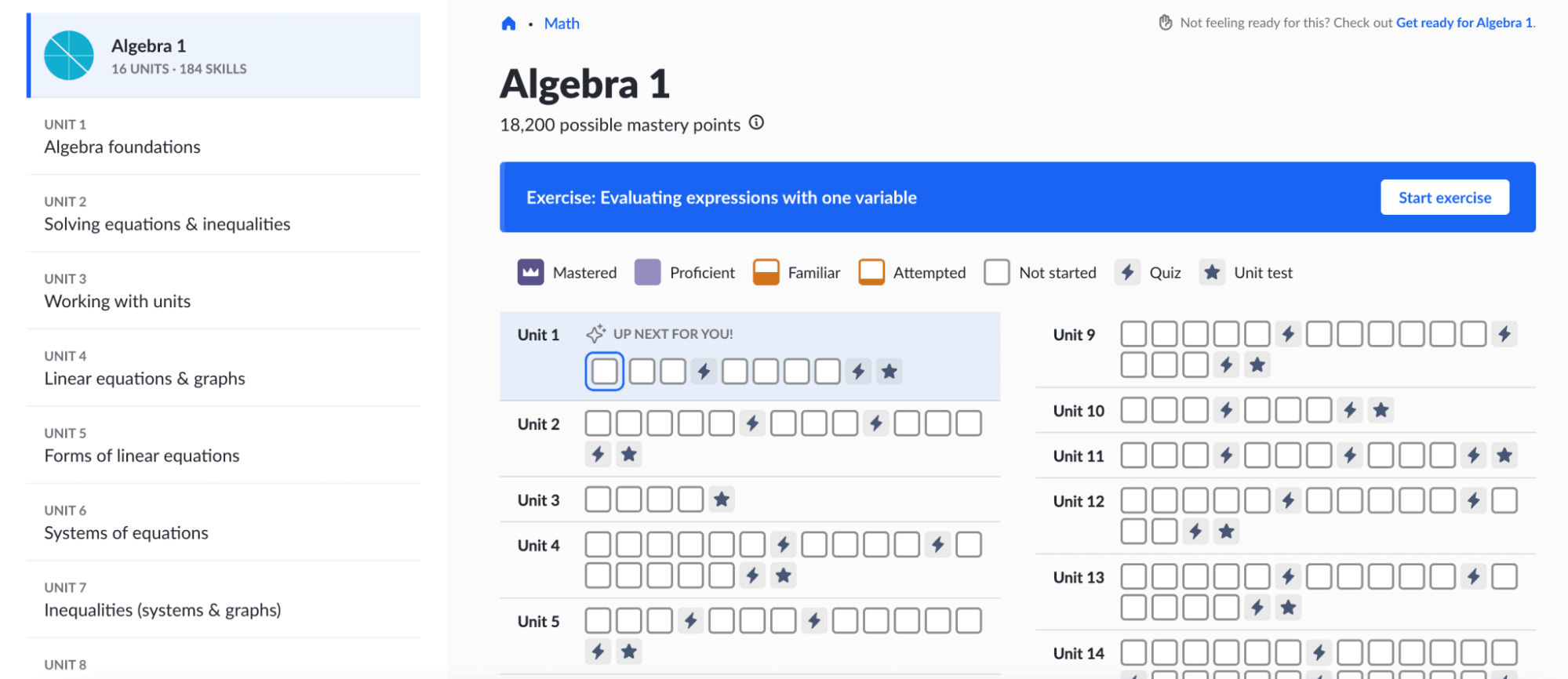Viewport: 1568px width, 679px height.
Task: Click the Algebra 1 pie chart progress icon
Action: tap(69, 56)
